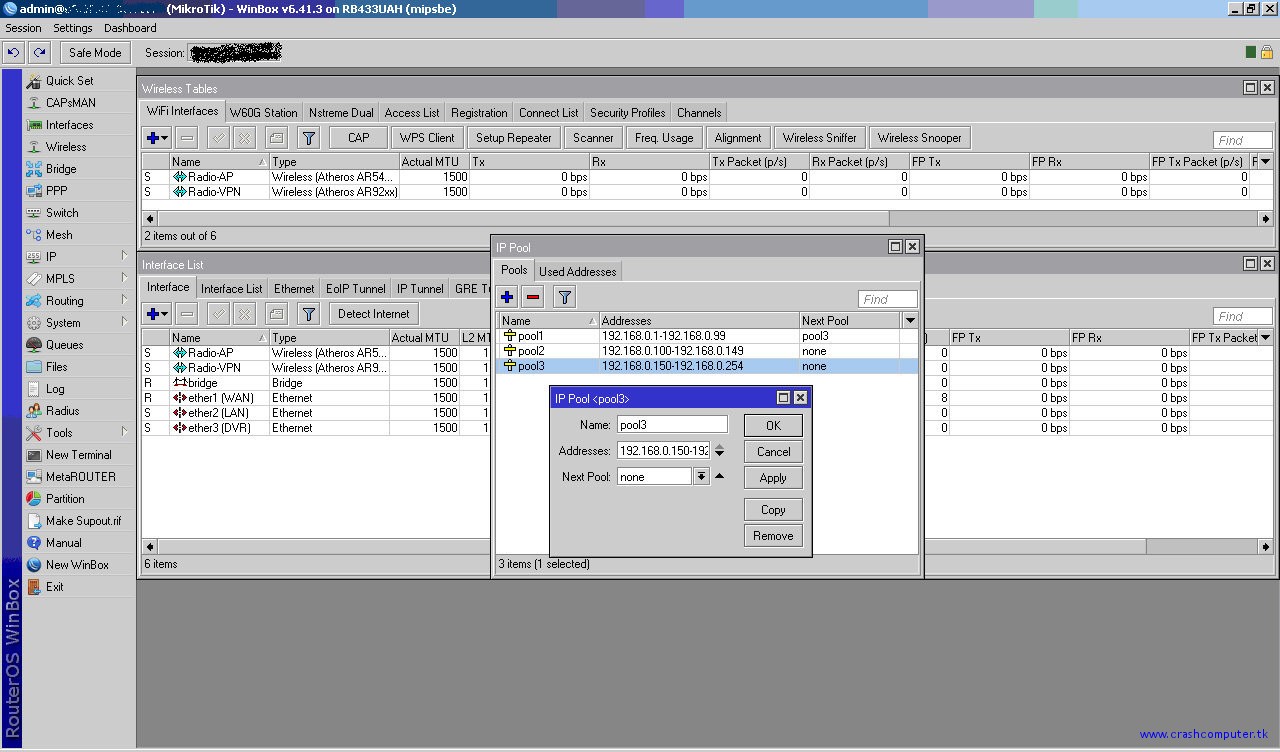Expand Routing submenu in sidebar
The width and height of the screenshot is (1280, 752).
(x=79, y=300)
